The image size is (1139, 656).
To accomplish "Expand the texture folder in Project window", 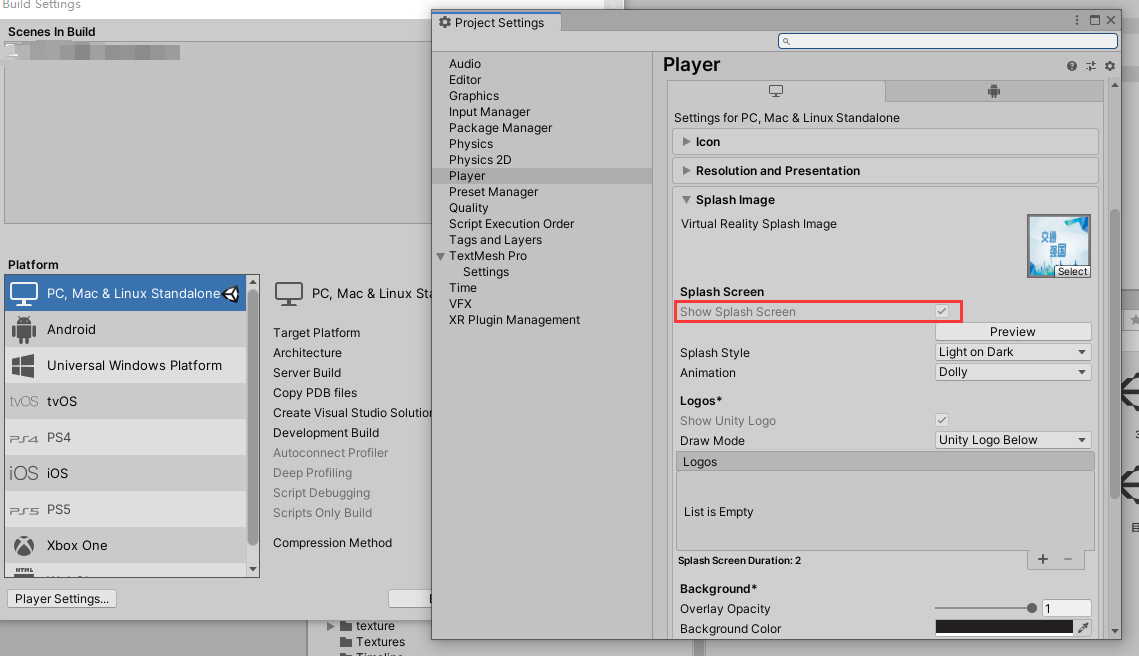I will coord(331,625).
